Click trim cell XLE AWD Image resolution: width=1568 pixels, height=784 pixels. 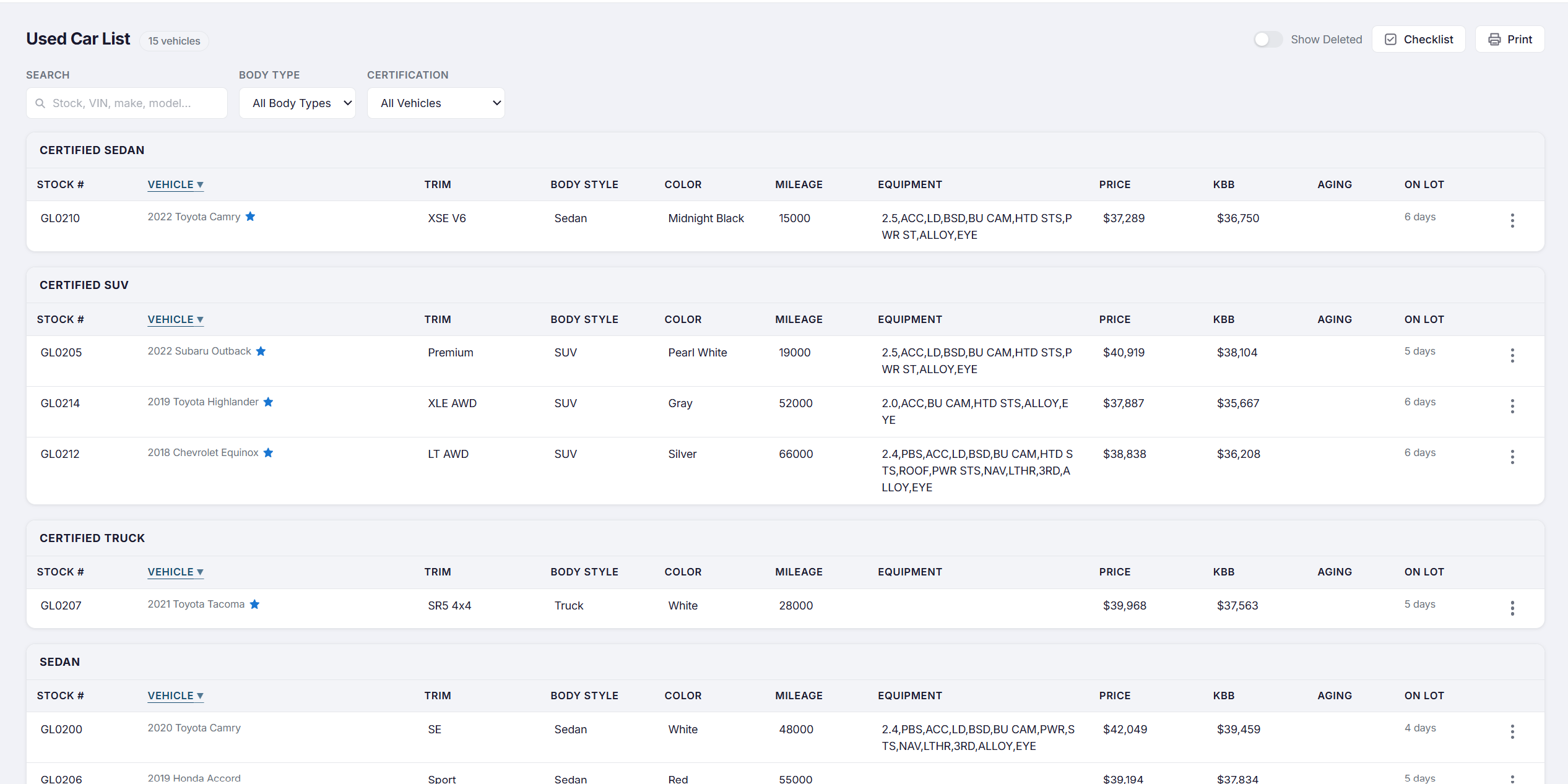tap(452, 403)
